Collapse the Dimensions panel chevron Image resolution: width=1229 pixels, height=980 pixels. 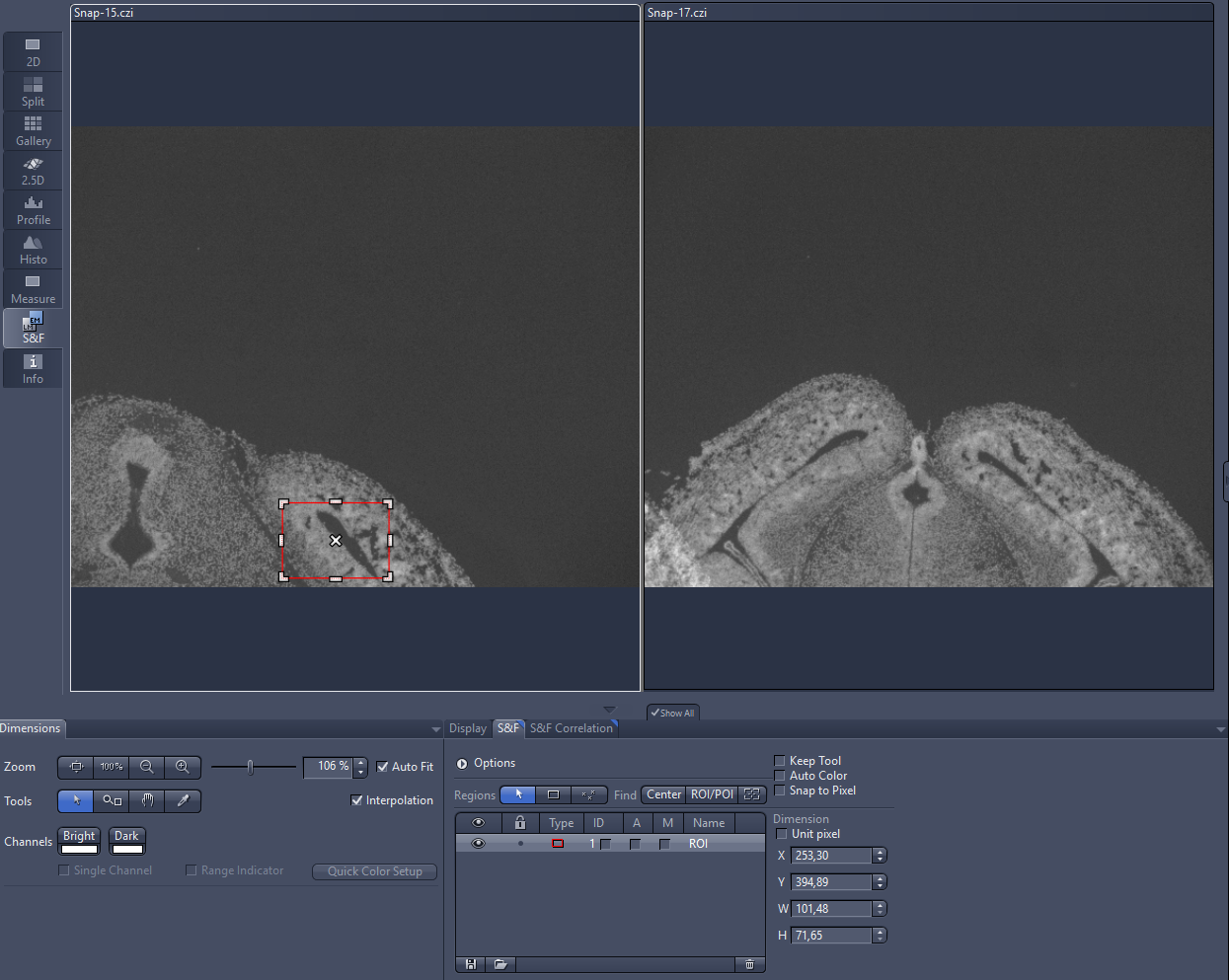437,728
